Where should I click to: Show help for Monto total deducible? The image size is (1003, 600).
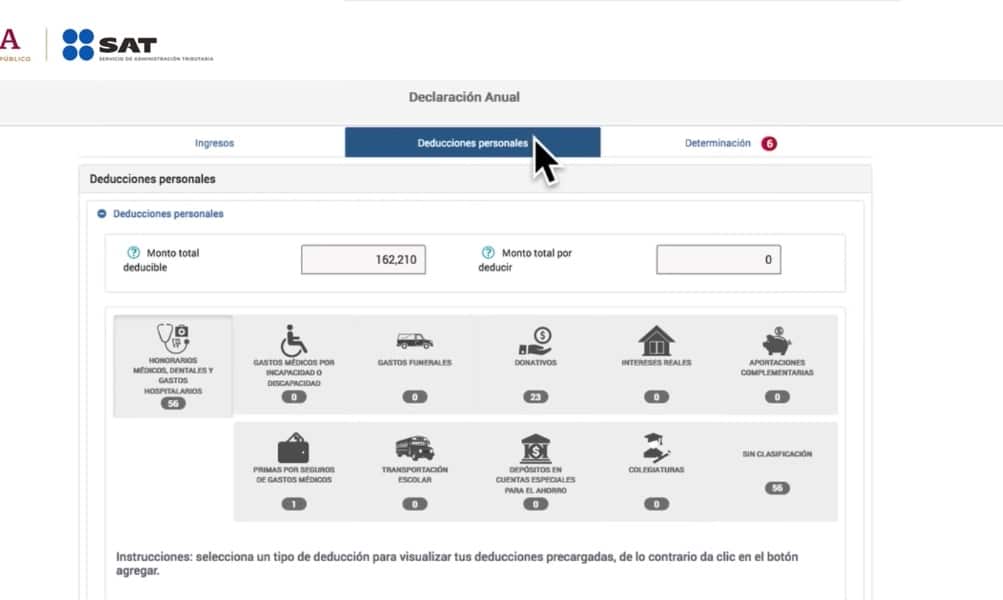tap(132, 253)
